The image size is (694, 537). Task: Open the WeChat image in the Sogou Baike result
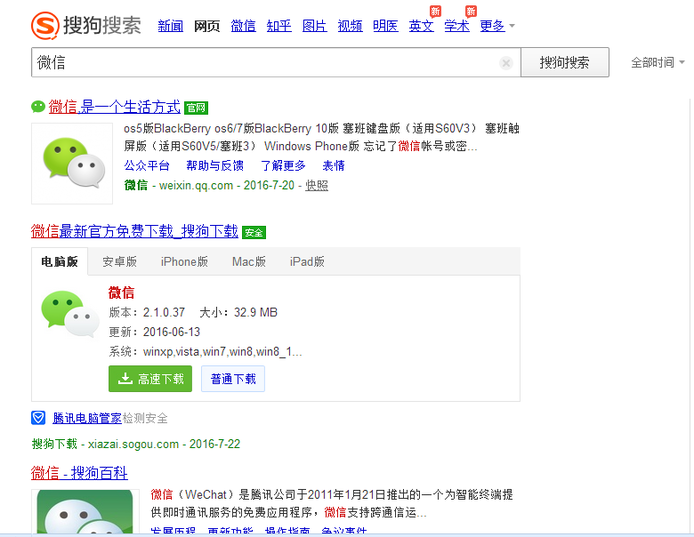tap(85, 511)
